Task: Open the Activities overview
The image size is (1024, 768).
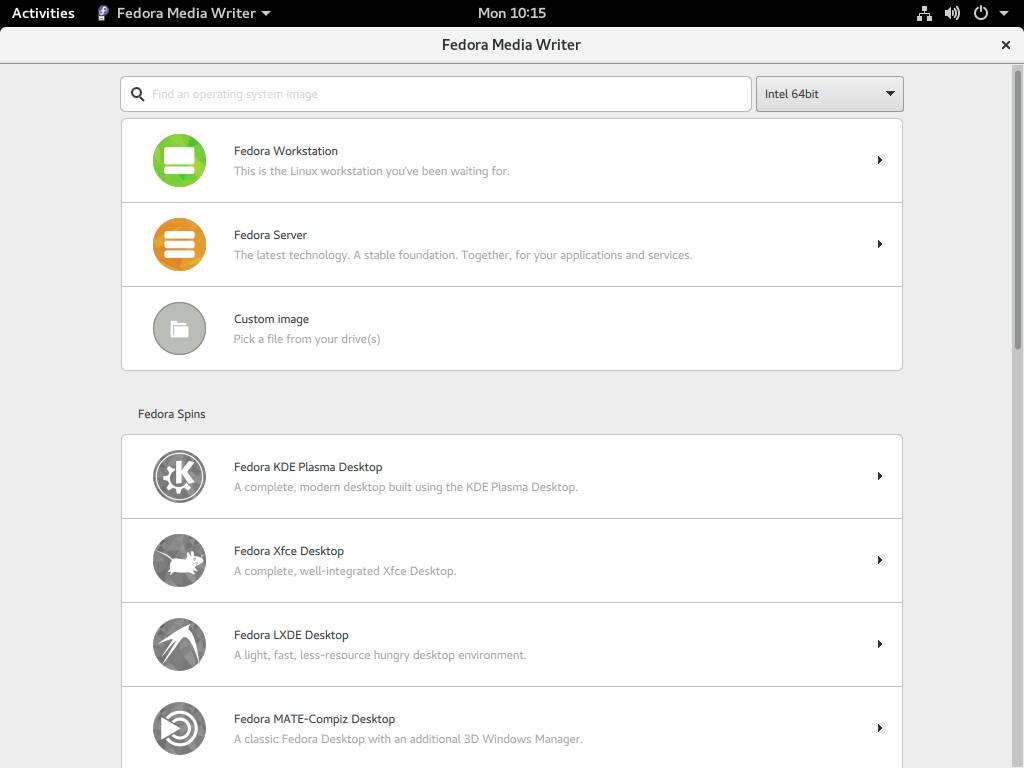Action: click(x=43, y=13)
